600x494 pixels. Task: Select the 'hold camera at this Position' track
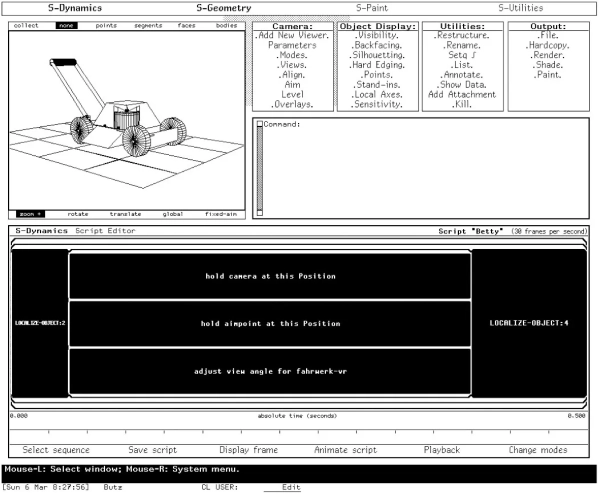point(269,274)
